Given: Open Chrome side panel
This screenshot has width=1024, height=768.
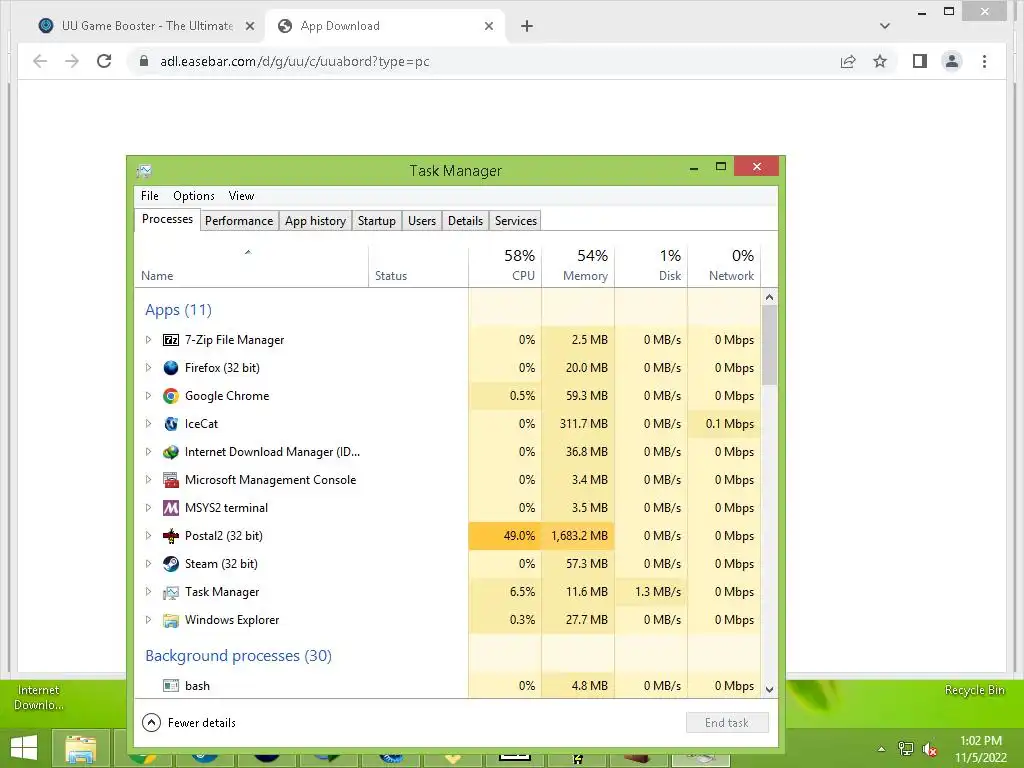Looking at the screenshot, I should pos(920,61).
